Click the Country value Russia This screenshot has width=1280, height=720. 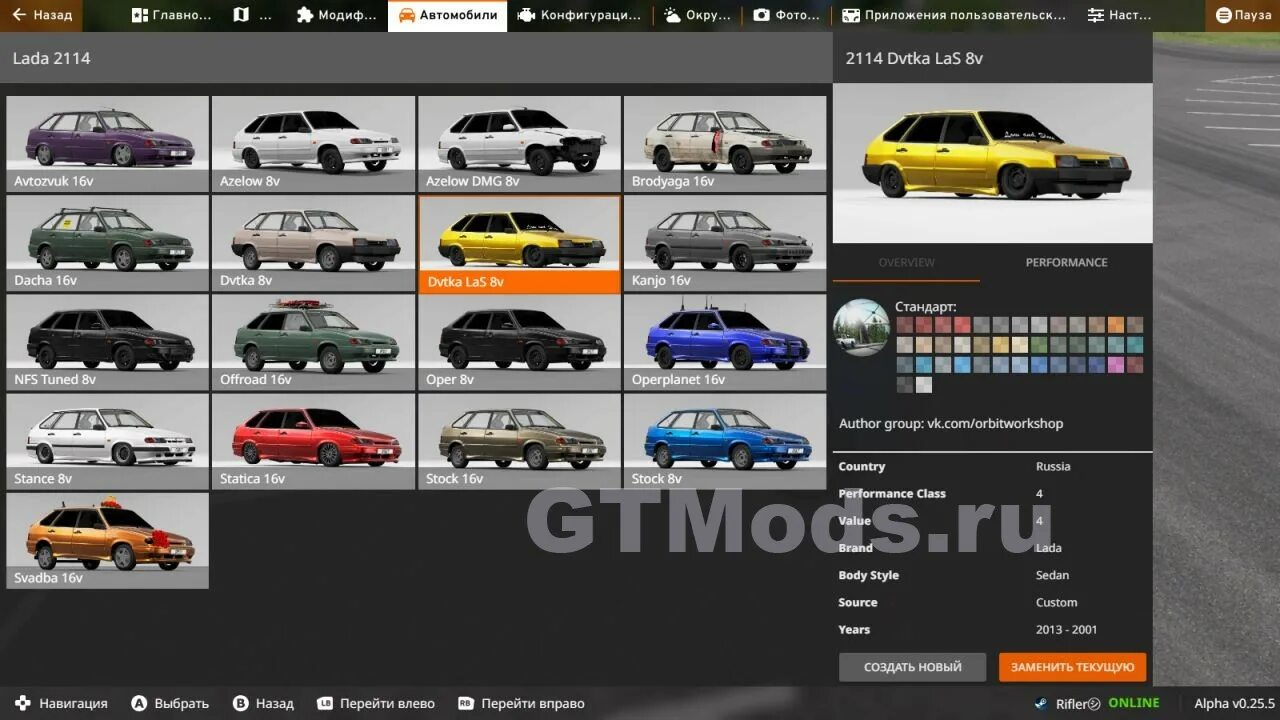(x=1053, y=466)
